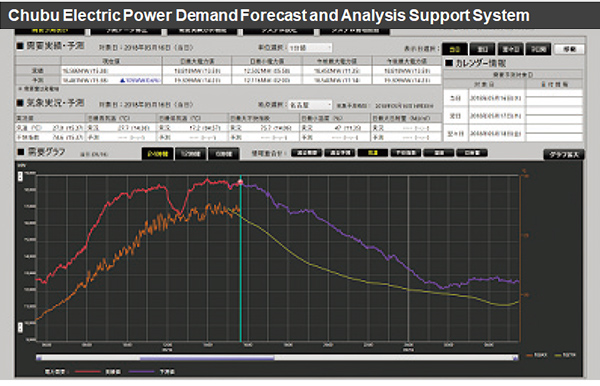
Task: Click the white 移動 button
Action: coord(569,49)
